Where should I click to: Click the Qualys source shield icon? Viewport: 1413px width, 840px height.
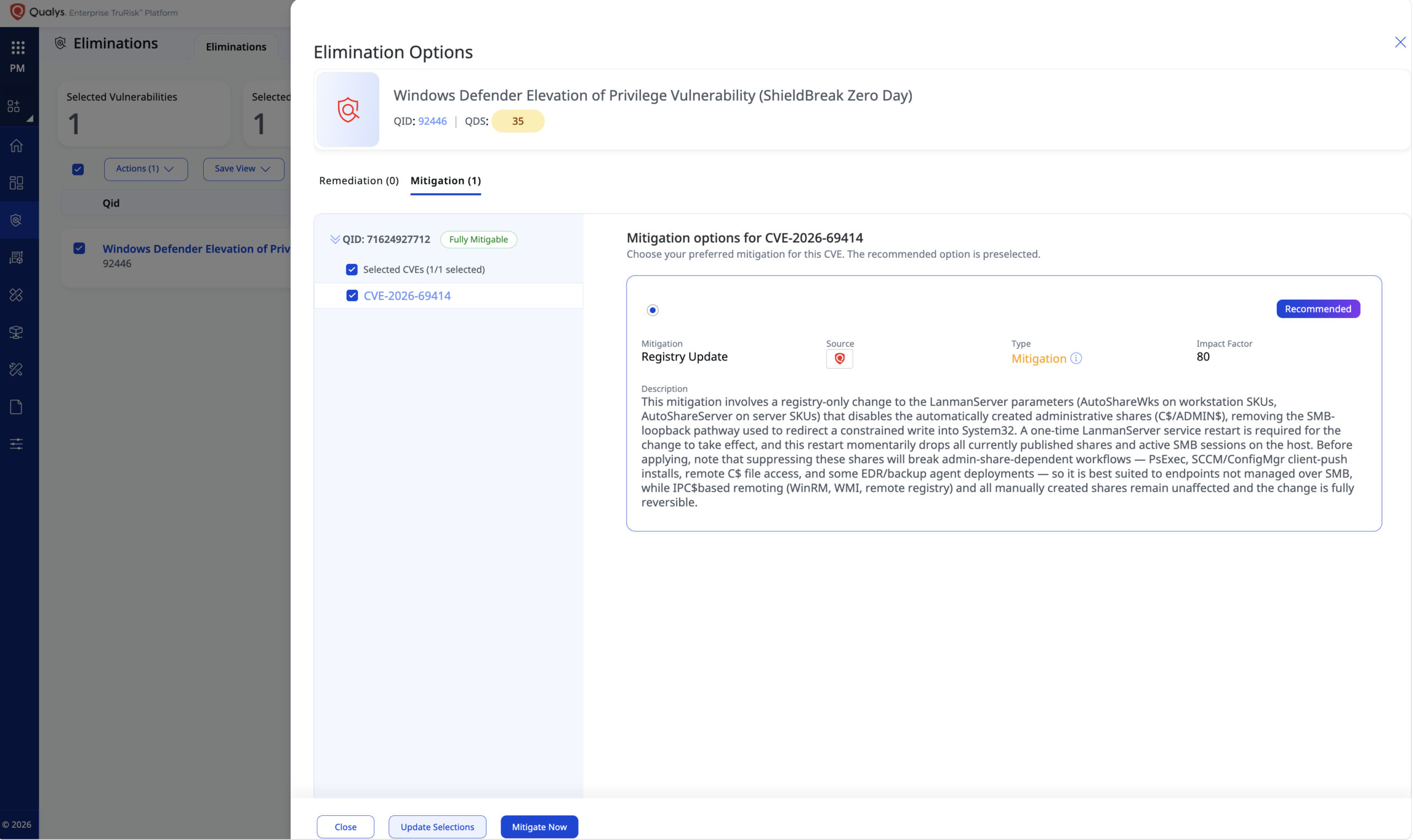pyautogui.click(x=840, y=358)
